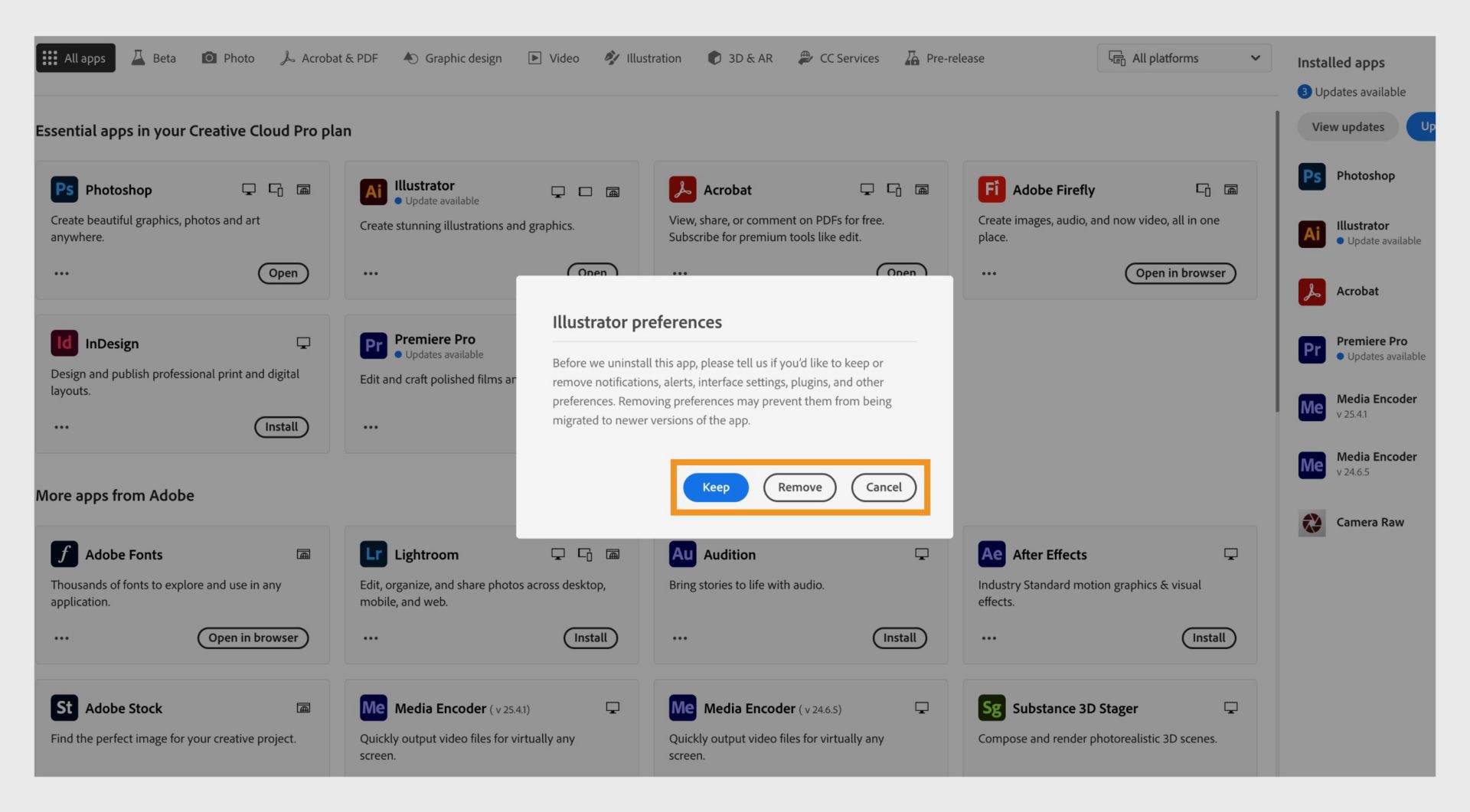Select the Photoshop icon in Installed apps
The height and width of the screenshot is (812, 1470).
click(x=1312, y=176)
